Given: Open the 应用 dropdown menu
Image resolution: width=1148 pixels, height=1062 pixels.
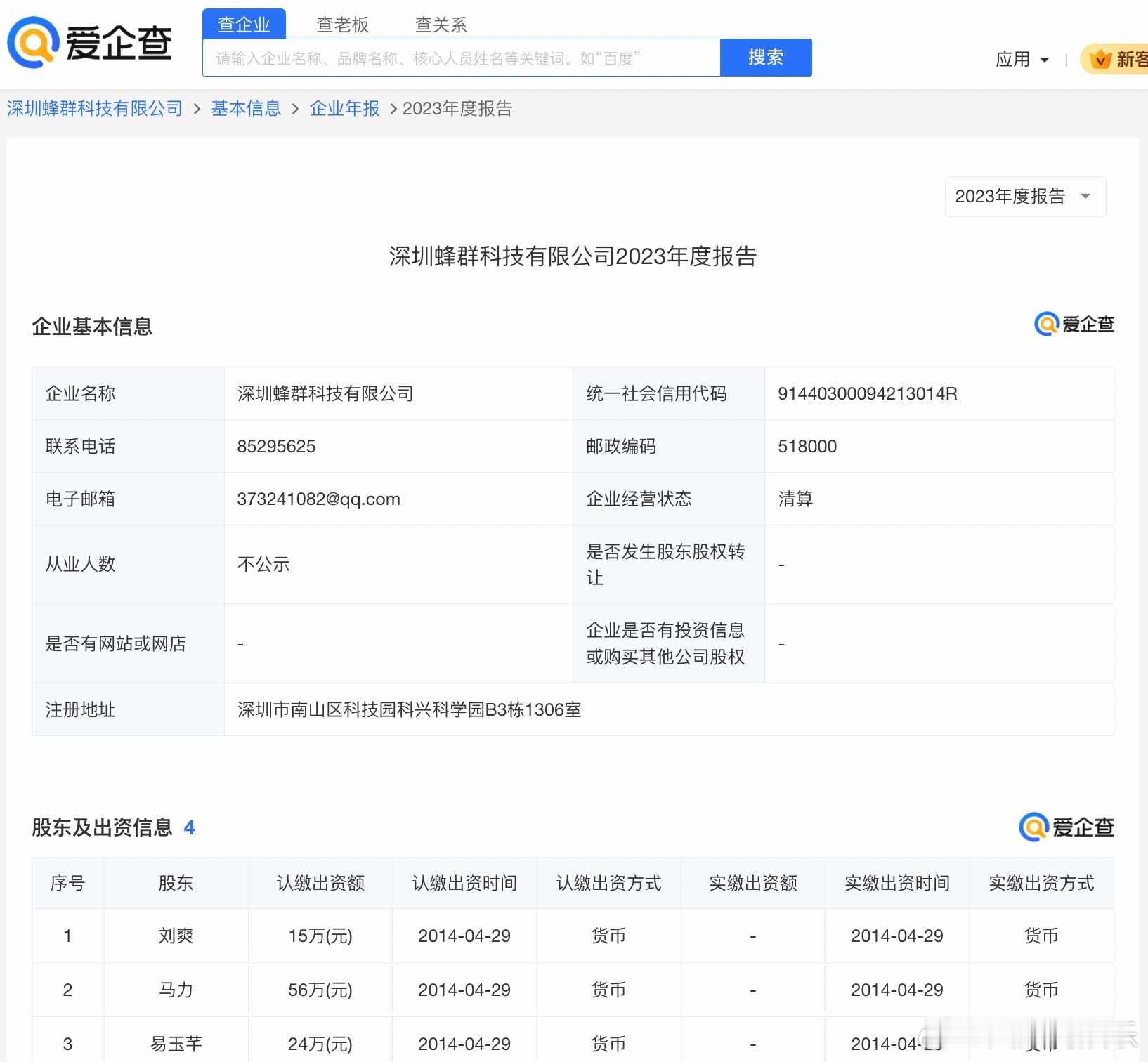Looking at the screenshot, I should point(1022,59).
